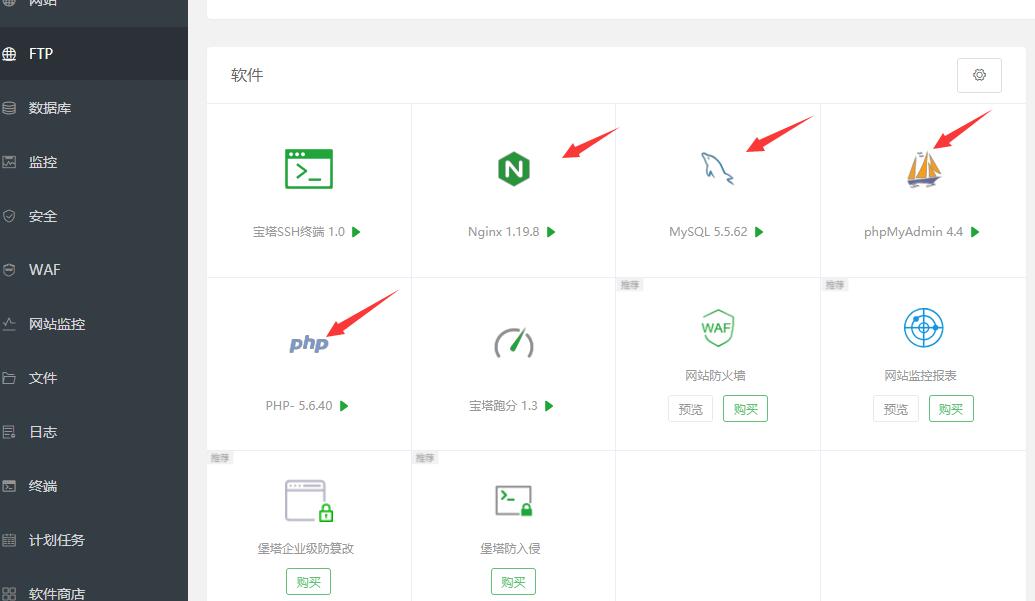Click the green arrow beside 宝塔SSH终端 1.0
The height and width of the screenshot is (601, 1035).
coord(356,232)
